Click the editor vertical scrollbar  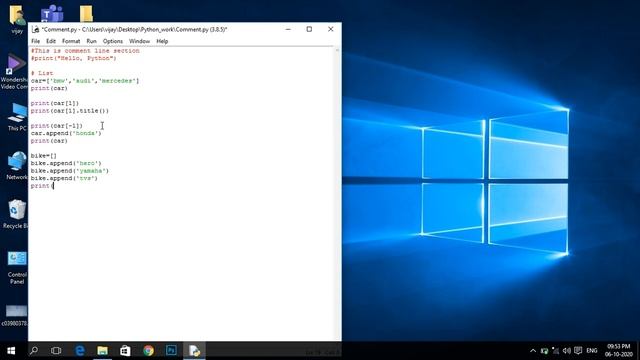337,194
